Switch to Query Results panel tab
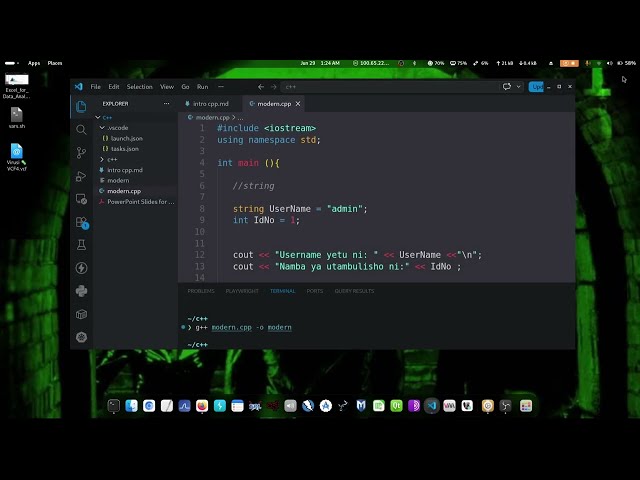640x480 pixels. click(354, 291)
